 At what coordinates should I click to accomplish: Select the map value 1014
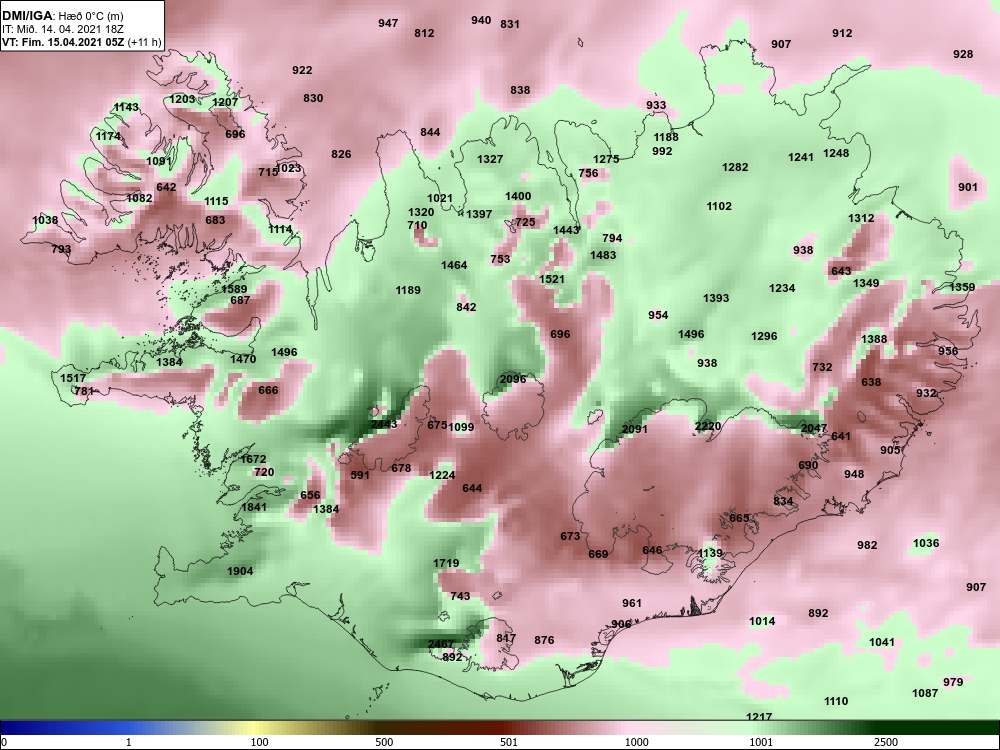click(x=762, y=621)
